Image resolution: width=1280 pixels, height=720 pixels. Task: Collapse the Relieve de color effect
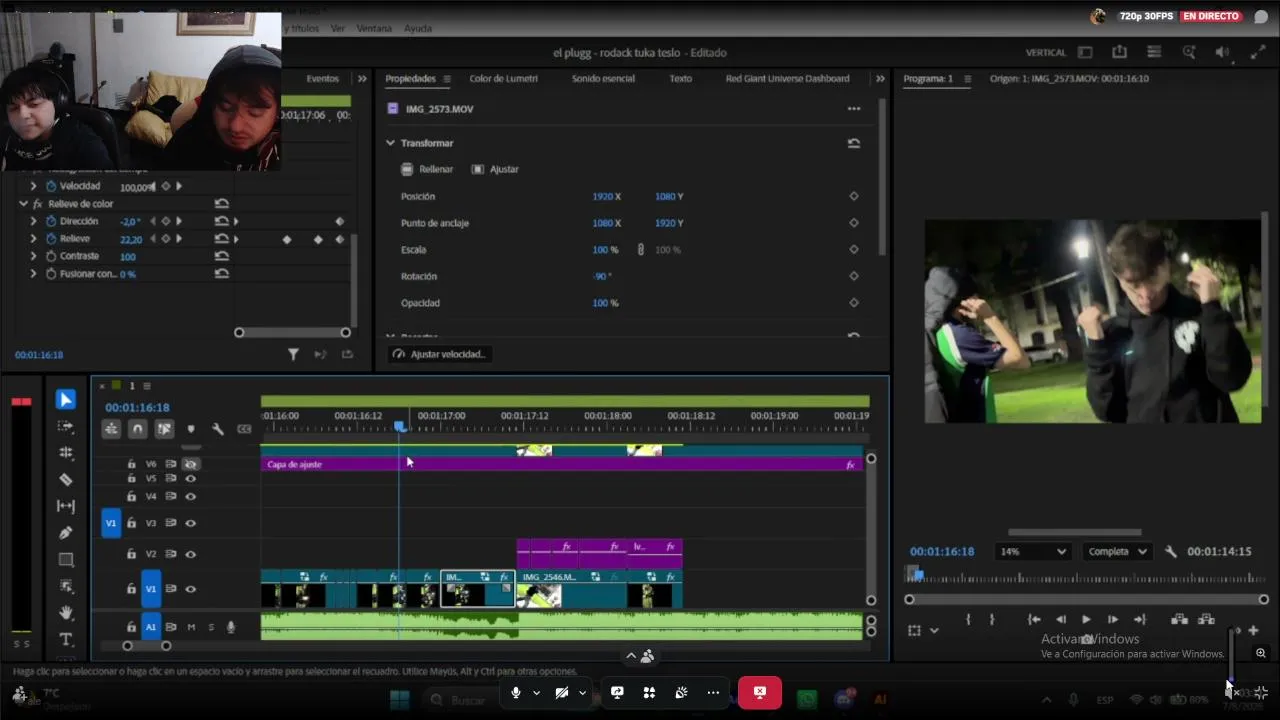pyautogui.click(x=24, y=204)
